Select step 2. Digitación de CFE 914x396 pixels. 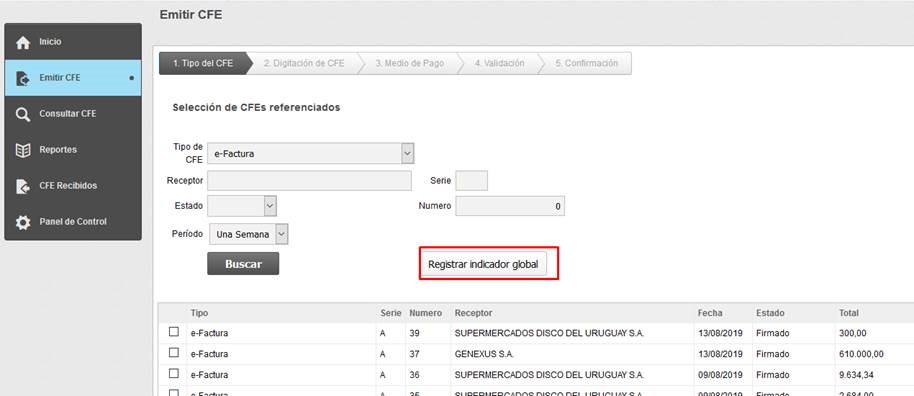tap(304, 64)
